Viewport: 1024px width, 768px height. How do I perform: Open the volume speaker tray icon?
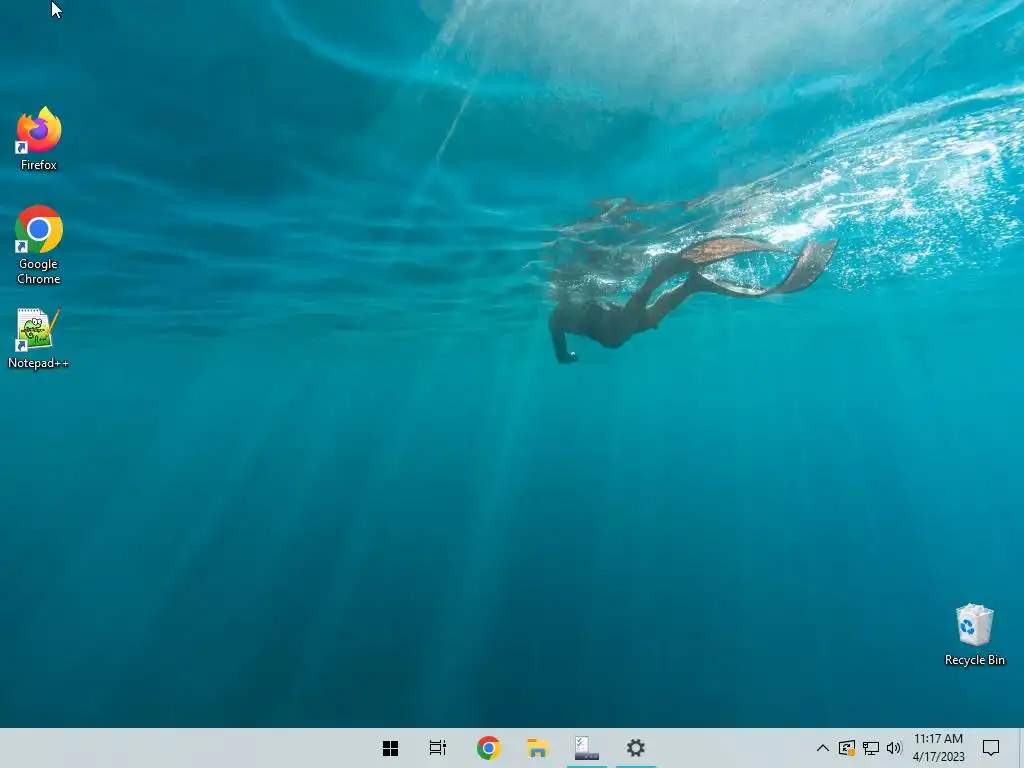coord(894,748)
